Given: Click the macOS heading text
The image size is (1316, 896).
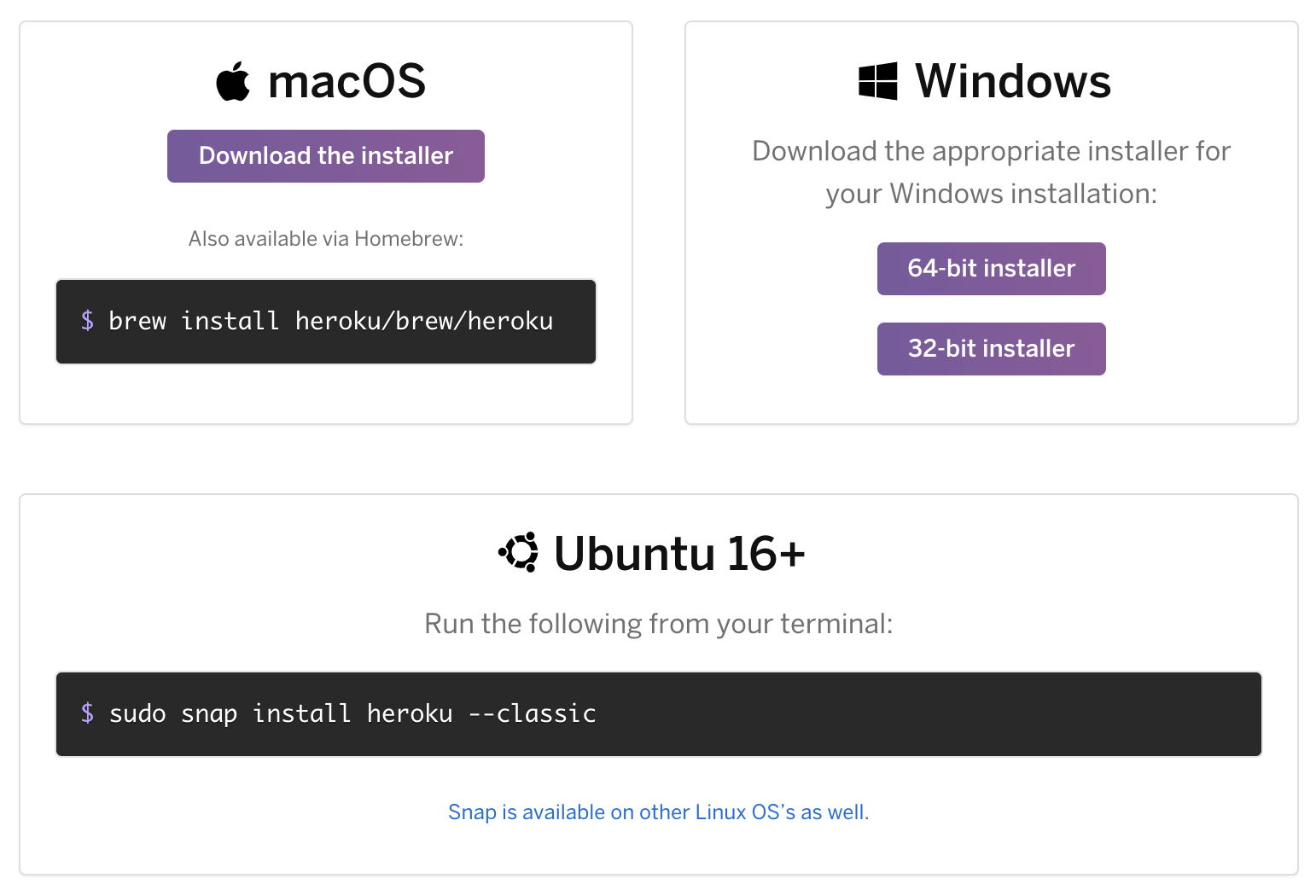Looking at the screenshot, I should [346, 82].
